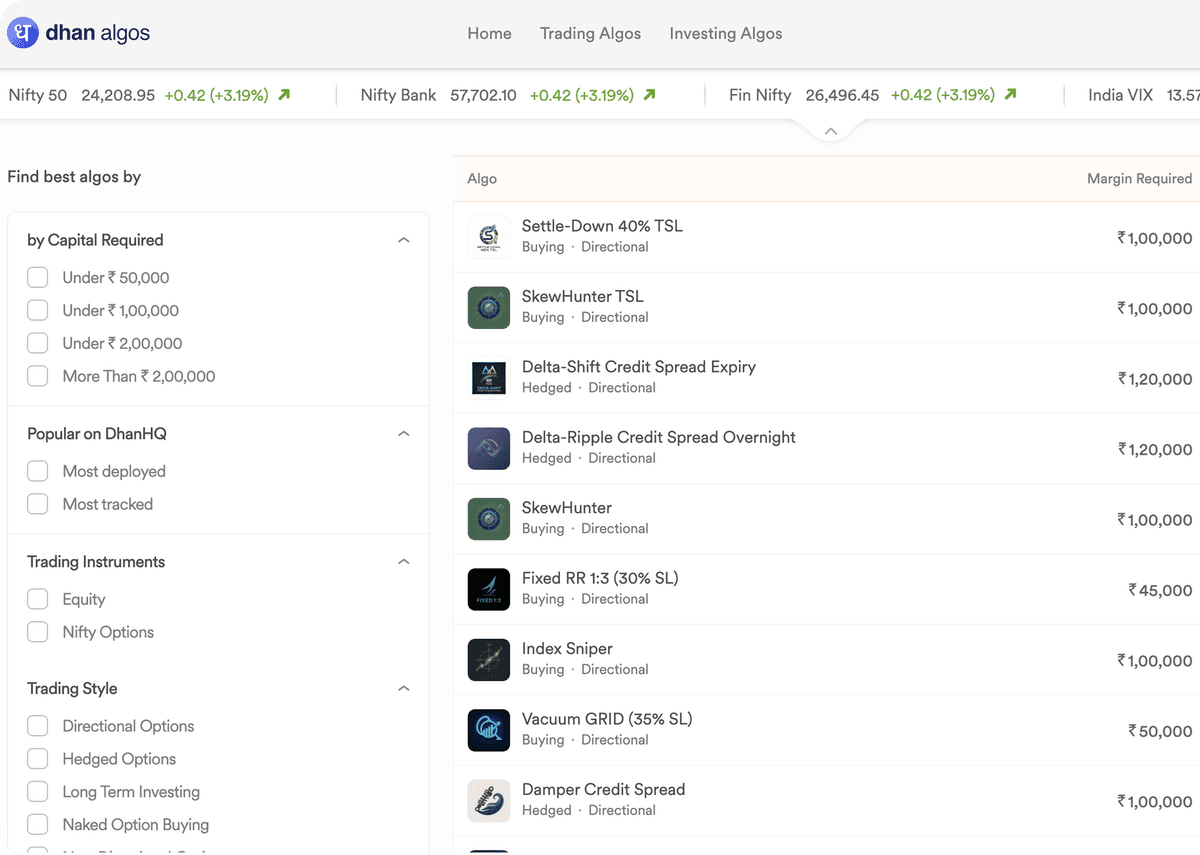
Task: Open Delta-Ripple Credit Spread Overnight link
Action: (x=659, y=437)
